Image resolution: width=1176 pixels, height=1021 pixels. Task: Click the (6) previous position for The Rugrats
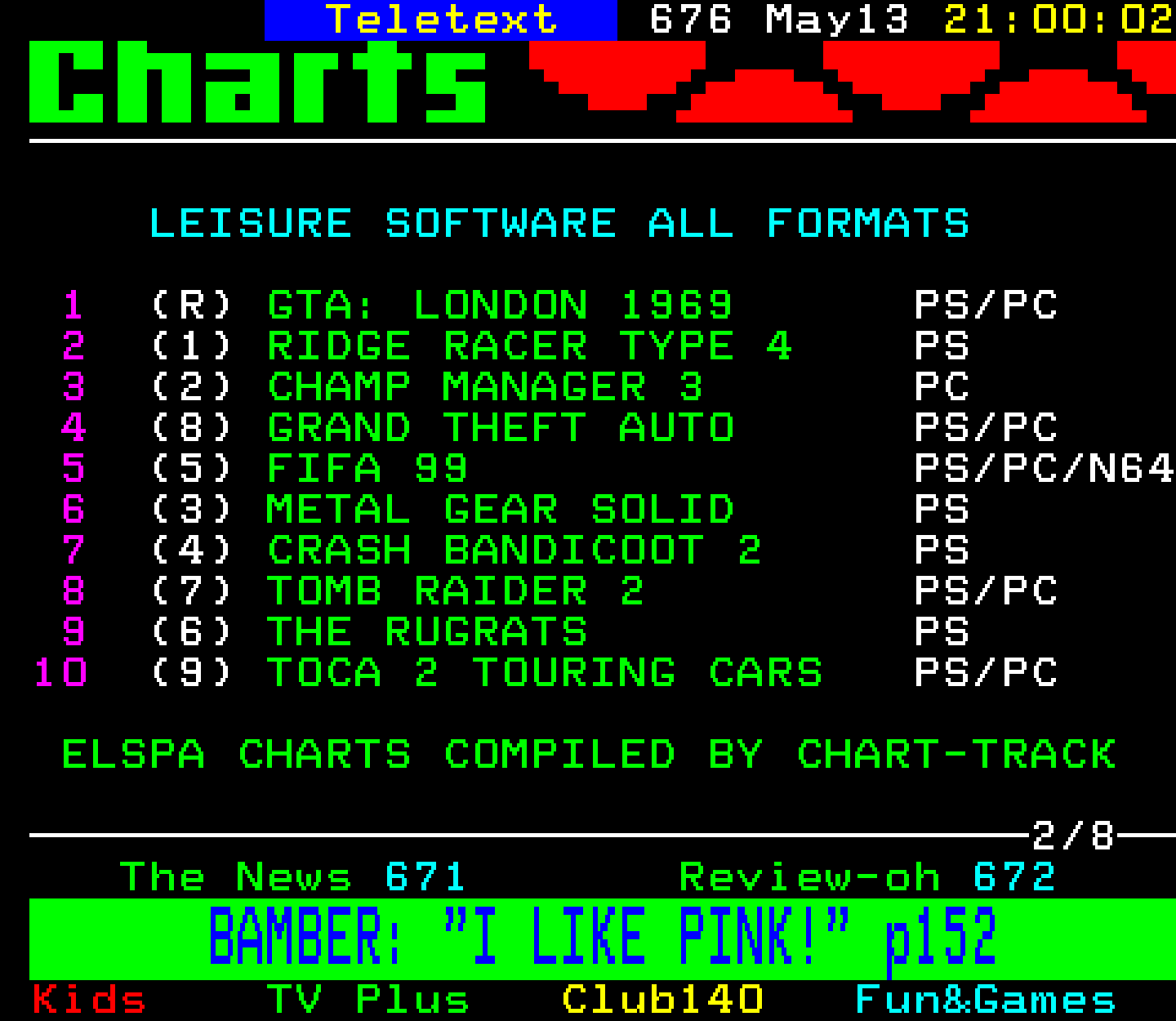click(x=192, y=631)
